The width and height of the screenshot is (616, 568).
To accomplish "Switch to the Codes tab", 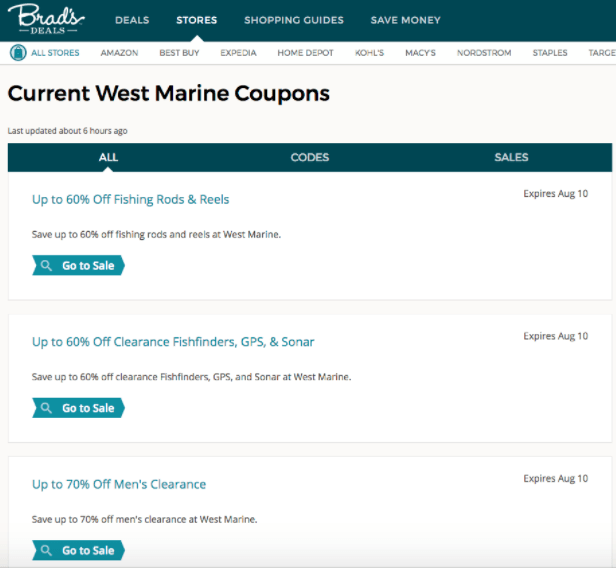I will [x=310, y=157].
